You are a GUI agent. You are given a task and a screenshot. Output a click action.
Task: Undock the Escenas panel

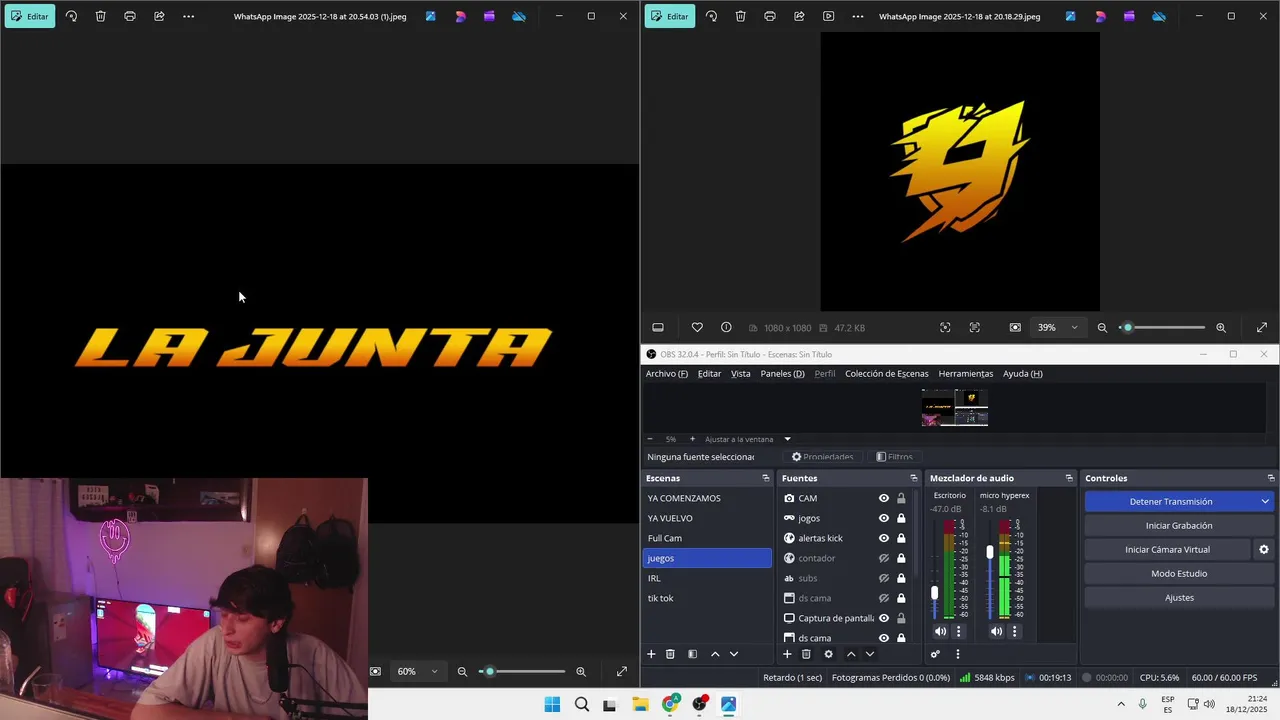[766, 478]
